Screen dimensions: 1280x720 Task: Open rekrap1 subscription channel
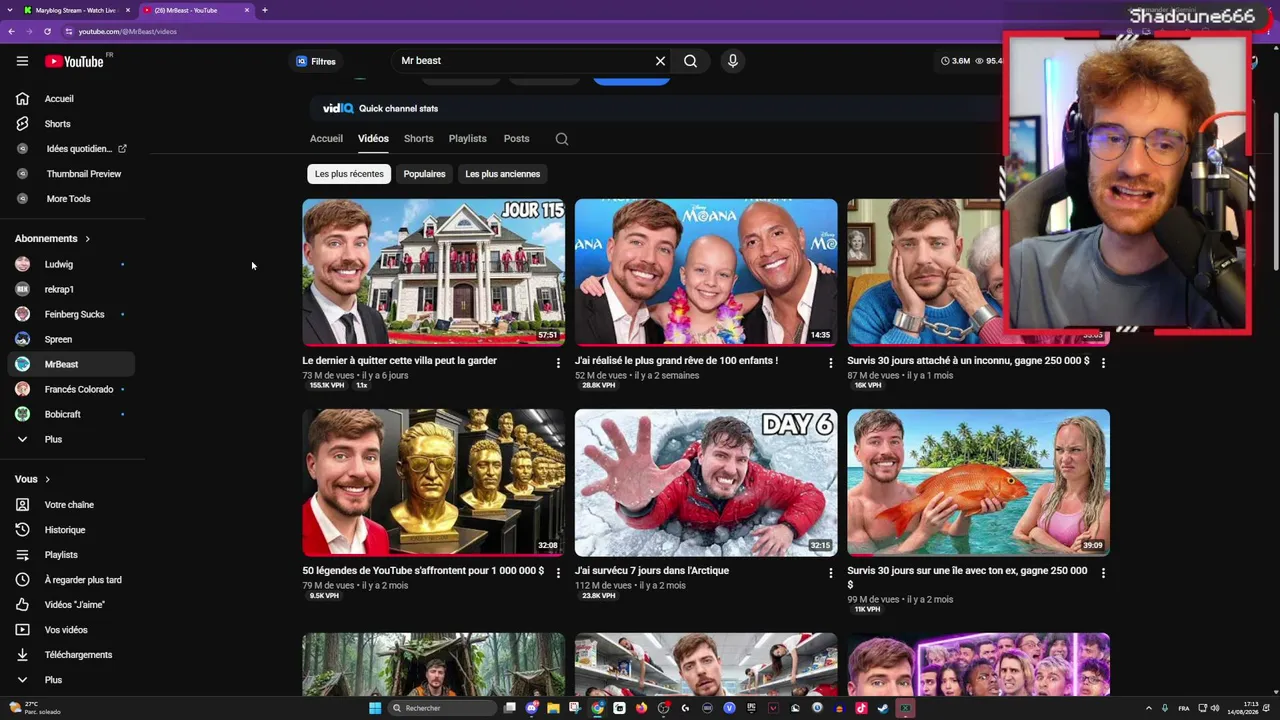pos(72,289)
